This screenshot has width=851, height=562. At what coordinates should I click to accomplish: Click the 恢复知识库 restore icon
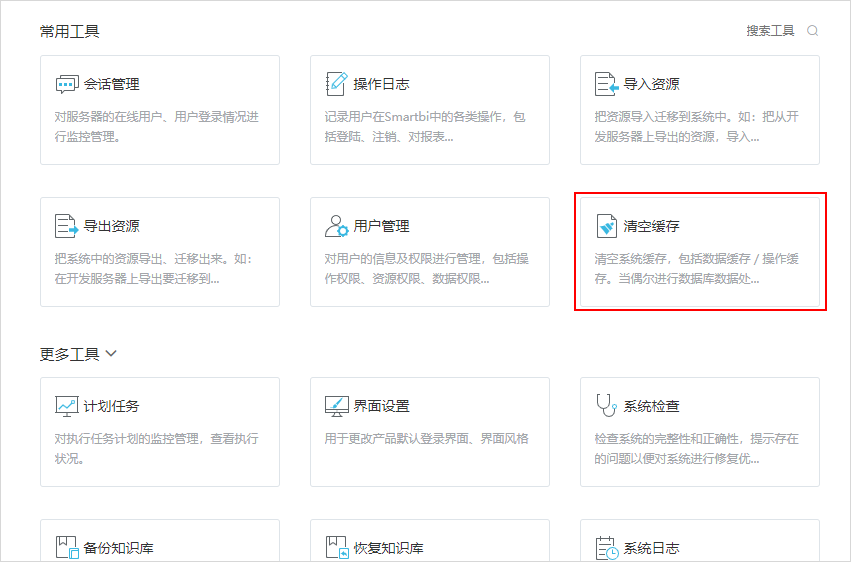point(337,547)
